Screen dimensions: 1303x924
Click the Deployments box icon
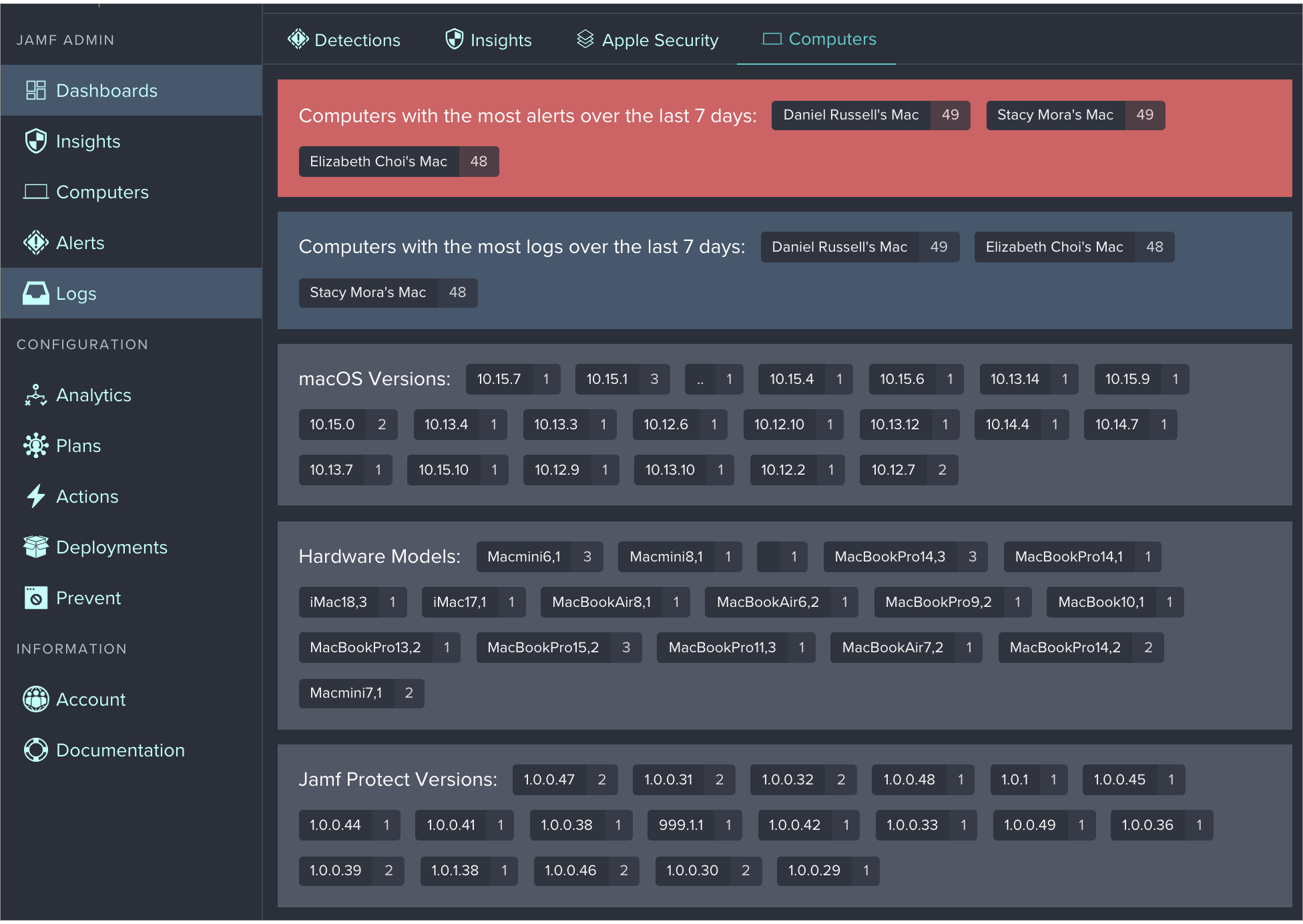[35, 547]
